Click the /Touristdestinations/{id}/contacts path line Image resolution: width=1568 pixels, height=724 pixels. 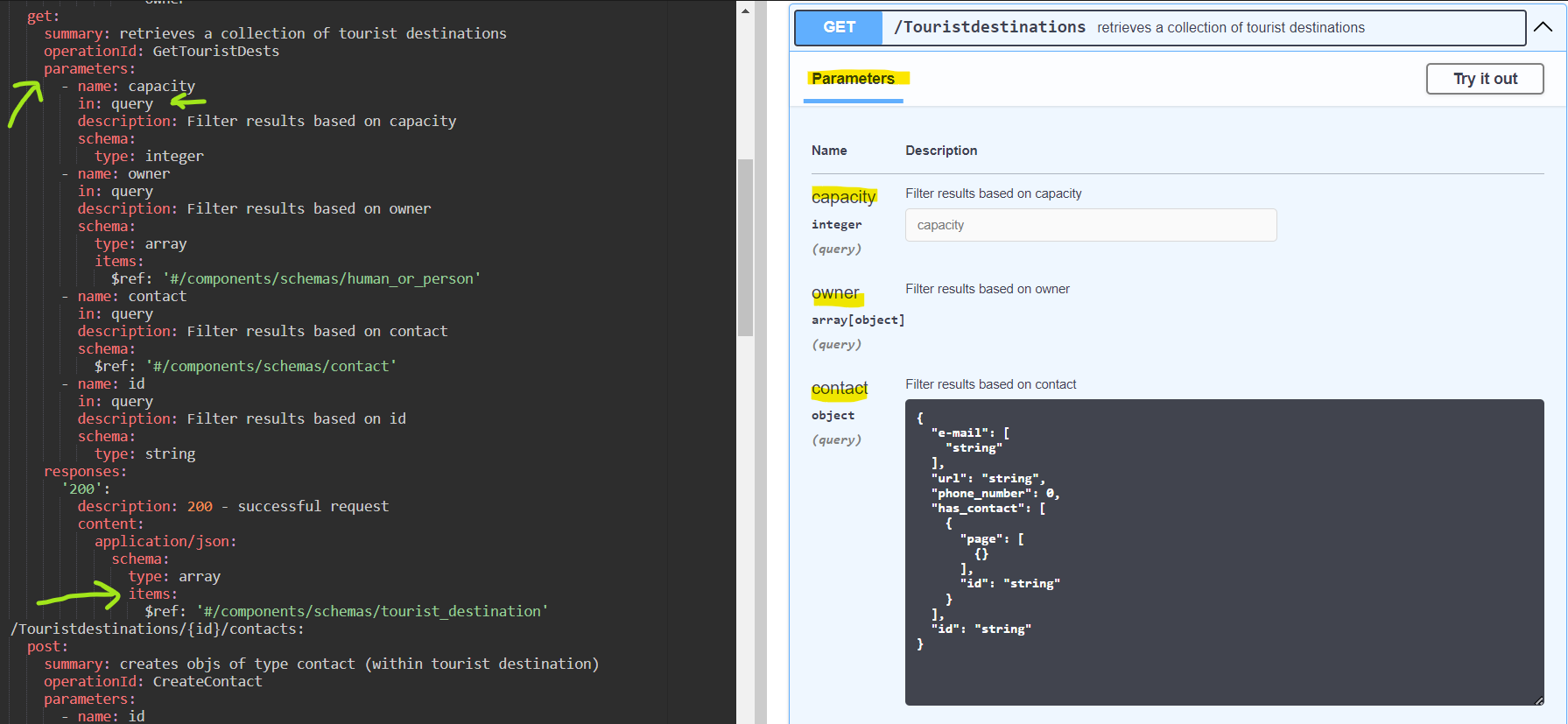(158, 629)
